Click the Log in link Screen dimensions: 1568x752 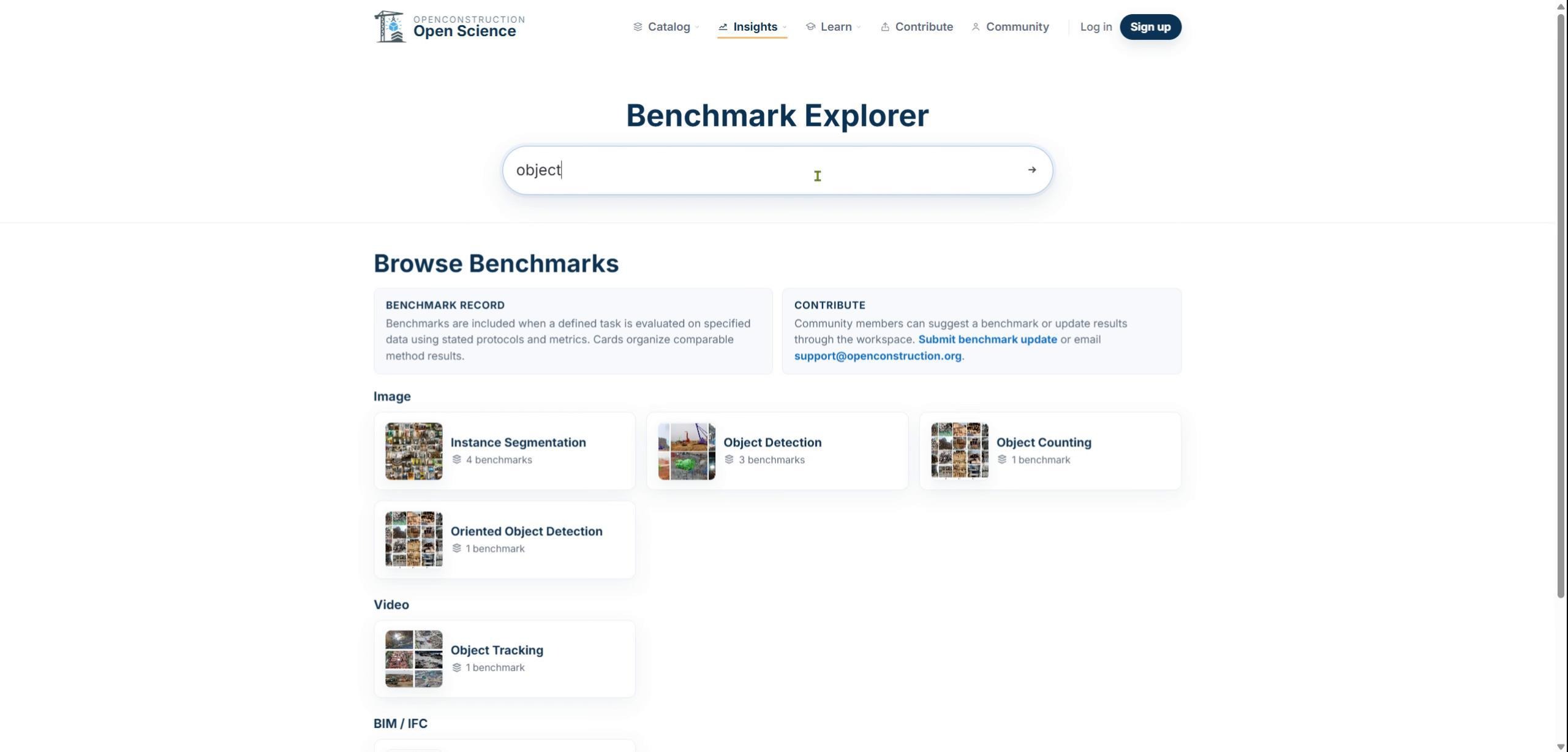(1096, 27)
